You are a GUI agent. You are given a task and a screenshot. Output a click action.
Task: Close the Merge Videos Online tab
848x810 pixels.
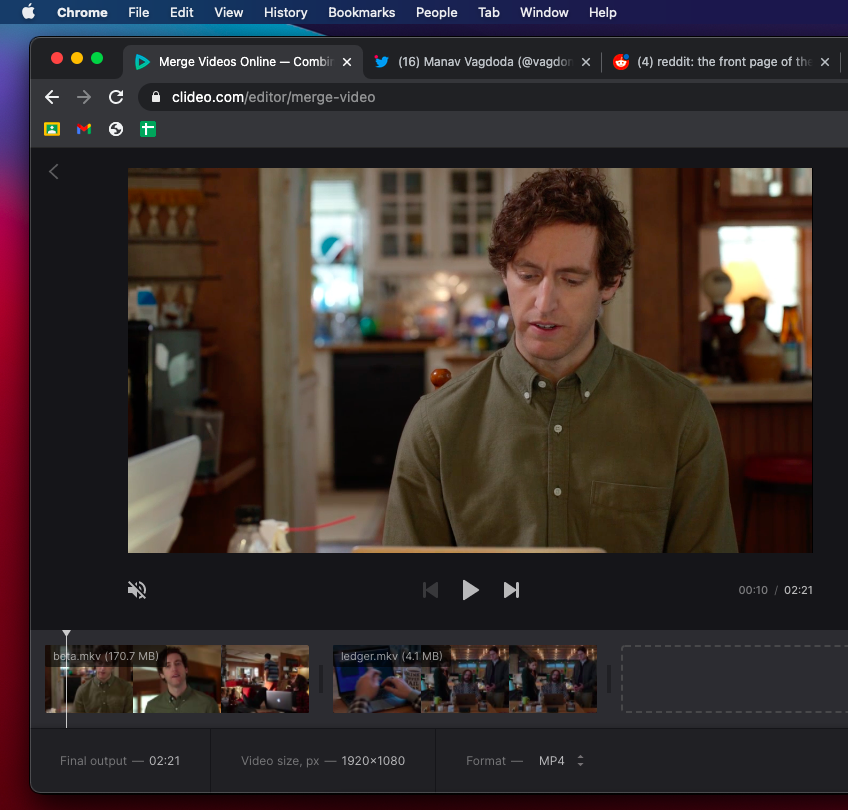(x=347, y=62)
